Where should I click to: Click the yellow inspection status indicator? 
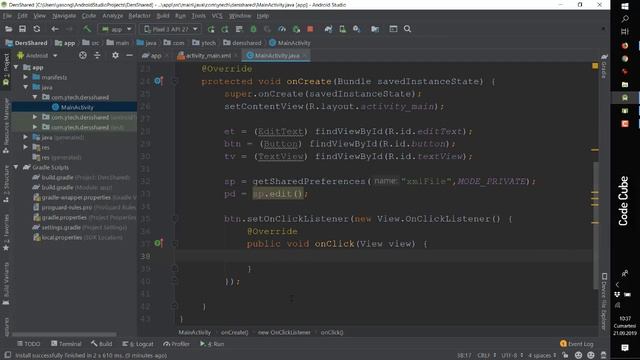[x=595, y=66]
